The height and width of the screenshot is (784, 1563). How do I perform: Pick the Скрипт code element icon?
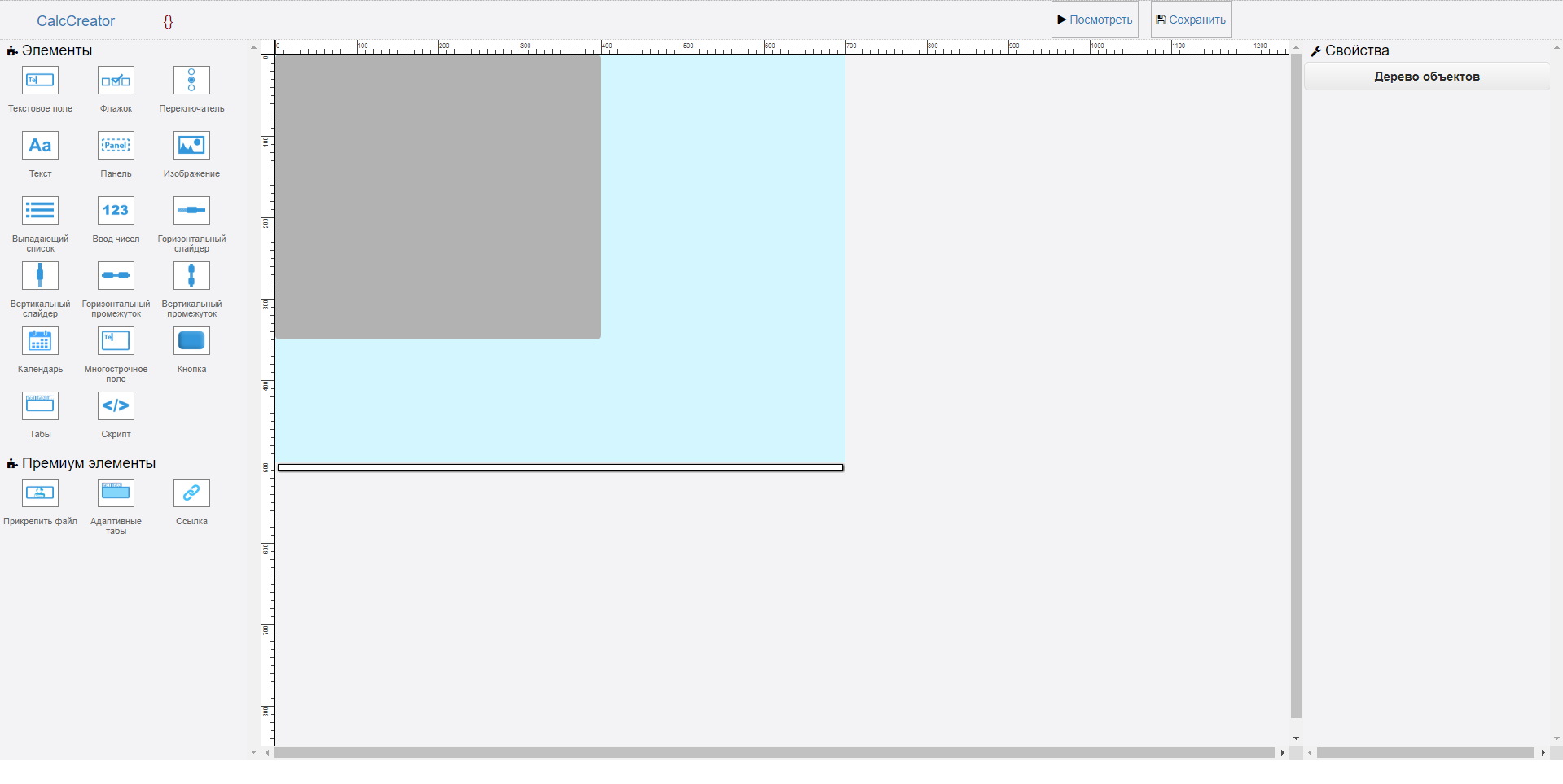(116, 406)
